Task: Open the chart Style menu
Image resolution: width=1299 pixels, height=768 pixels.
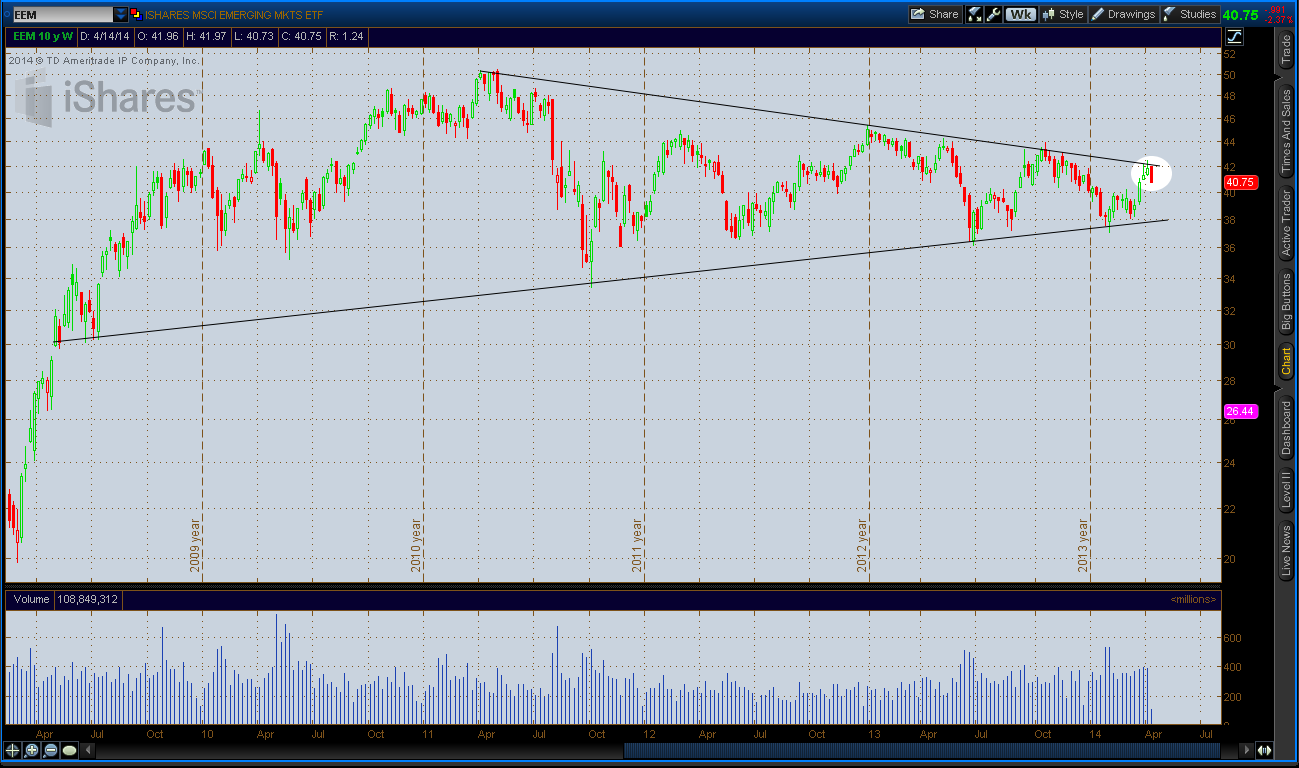Action: tap(1063, 14)
